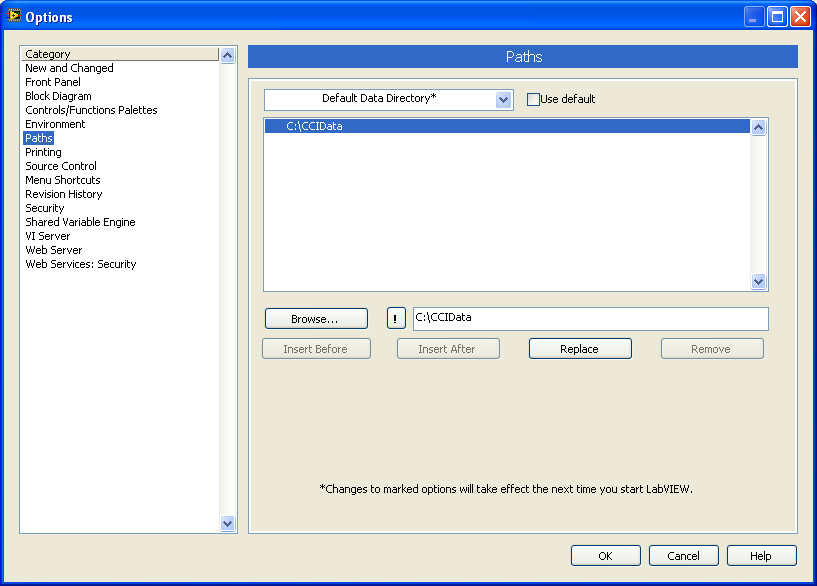This screenshot has width=817, height=586.
Task: Open Controls/Functions Palettes category
Action: click(x=91, y=110)
